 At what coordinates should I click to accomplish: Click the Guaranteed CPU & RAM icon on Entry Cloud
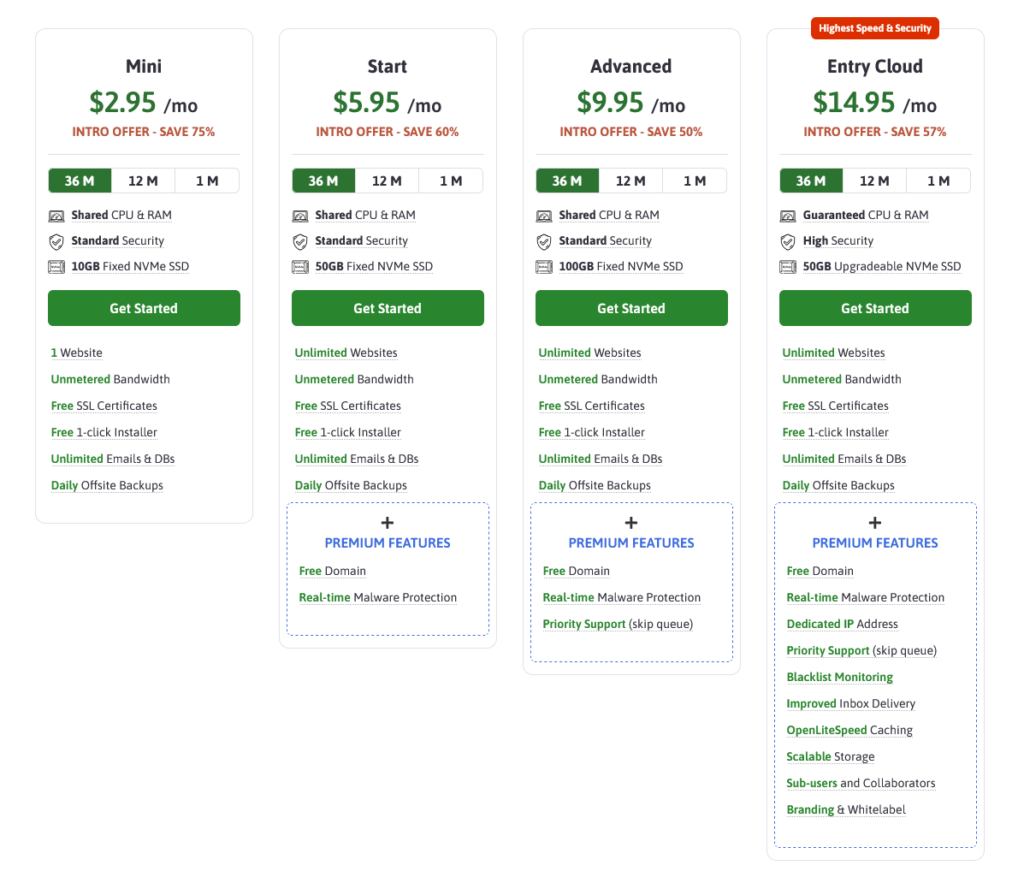tap(788, 215)
